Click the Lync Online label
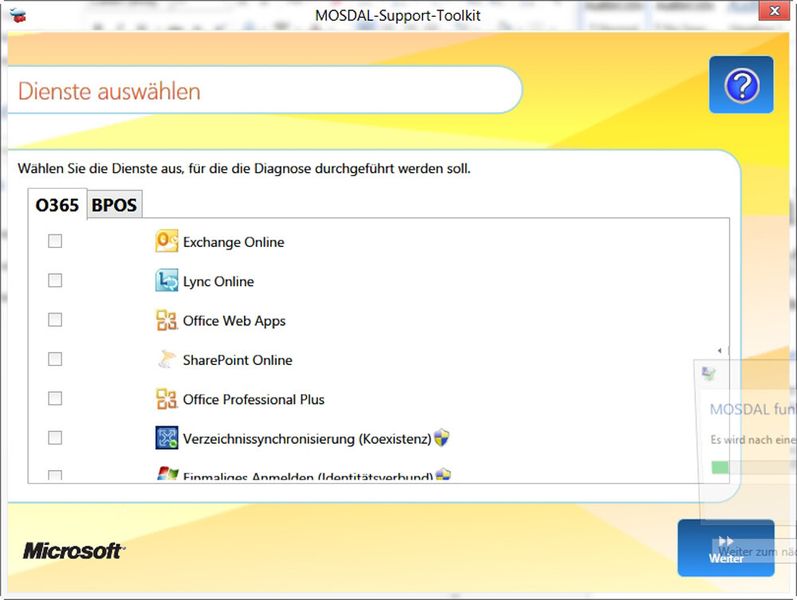Viewport: 797px width, 600px height. coord(219,281)
